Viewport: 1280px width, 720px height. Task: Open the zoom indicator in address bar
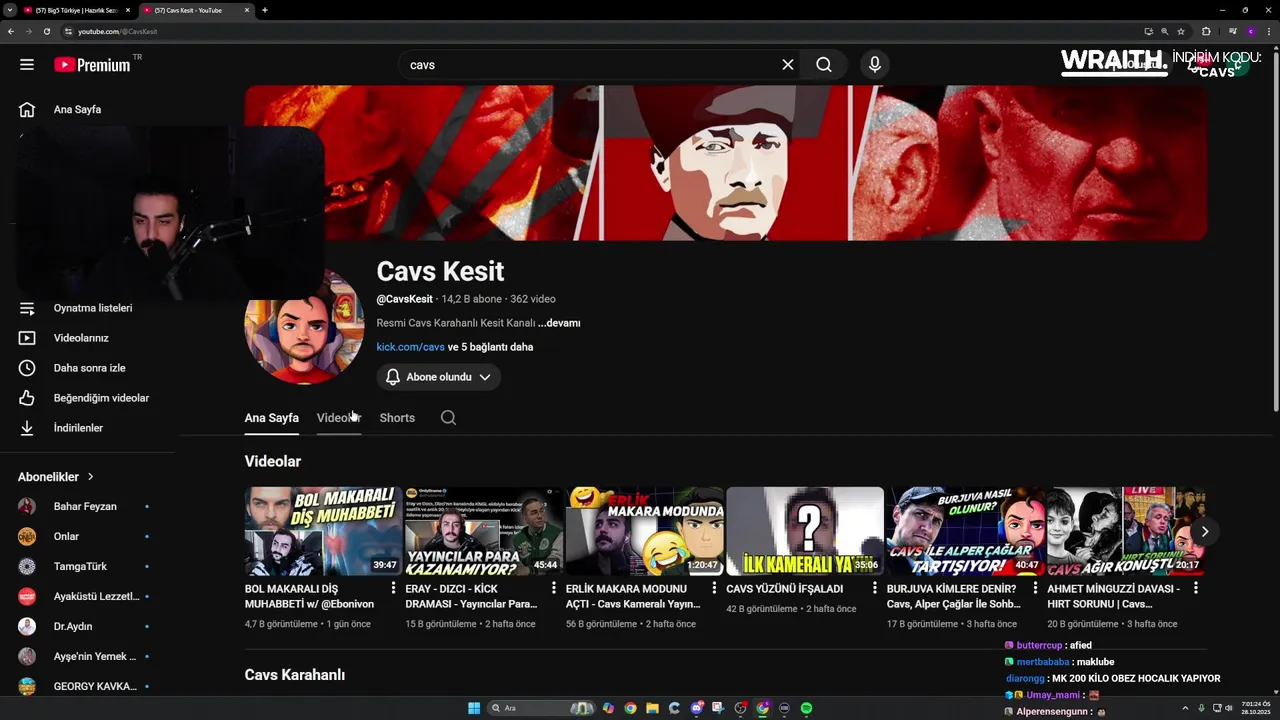pos(1164,31)
